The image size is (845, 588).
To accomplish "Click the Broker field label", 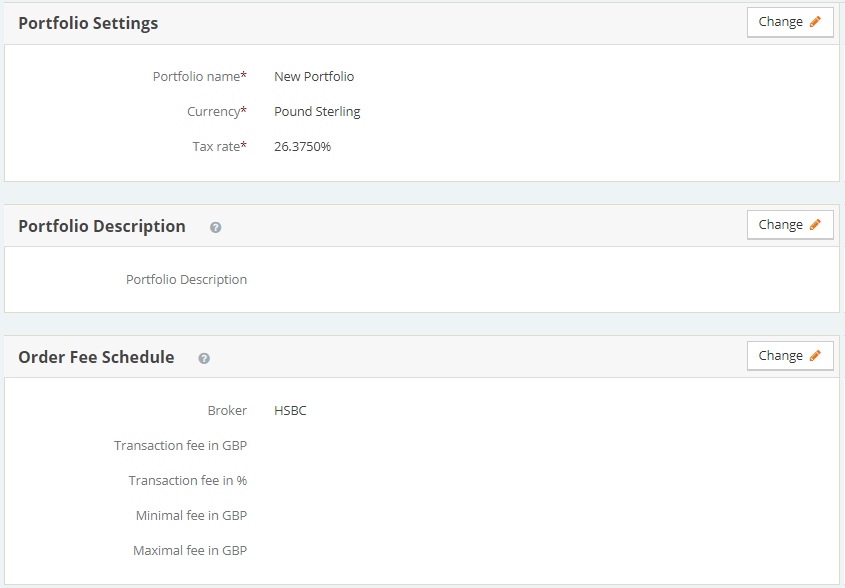I will (x=227, y=410).
